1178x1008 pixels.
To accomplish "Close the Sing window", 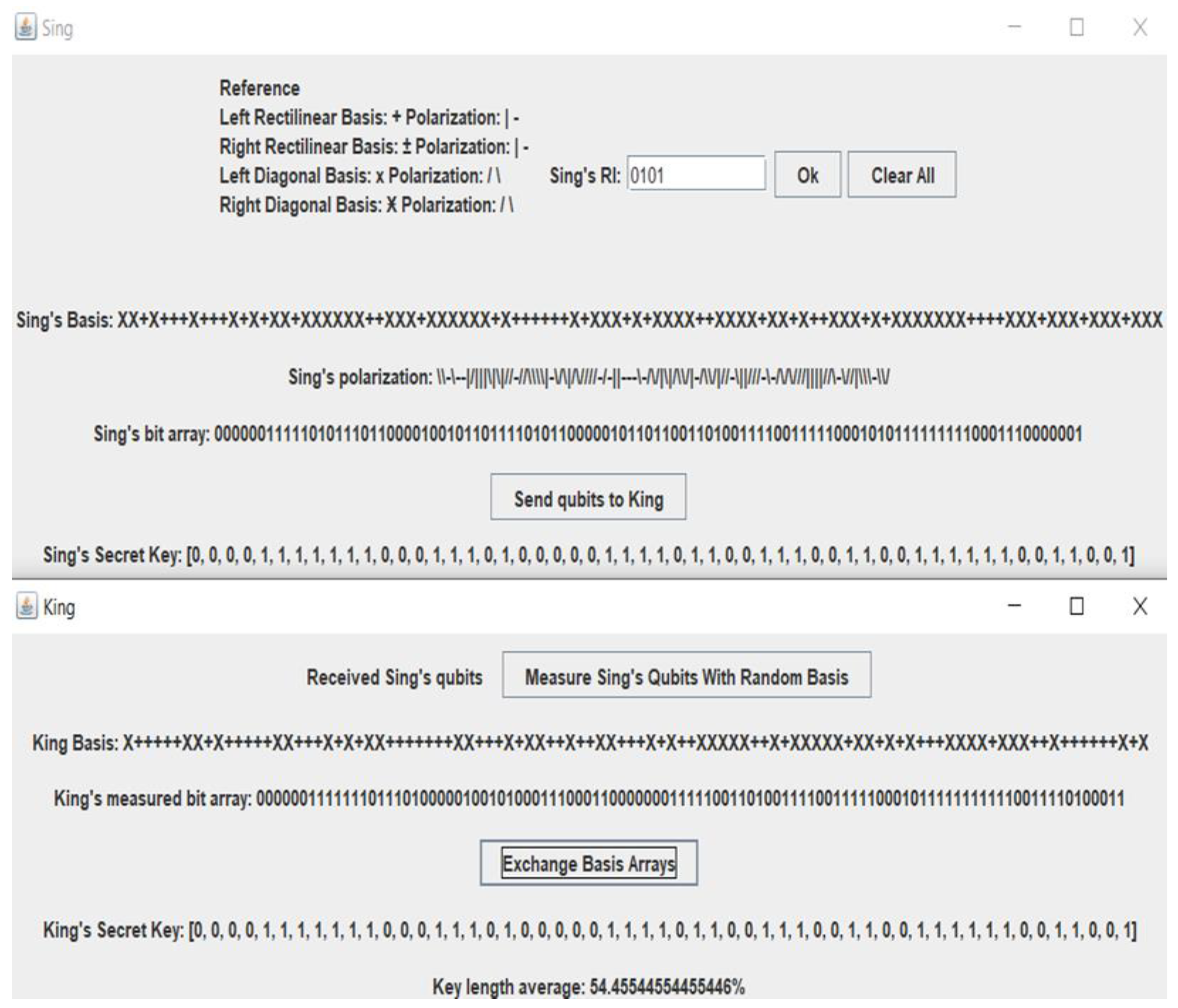I will point(1139,27).
